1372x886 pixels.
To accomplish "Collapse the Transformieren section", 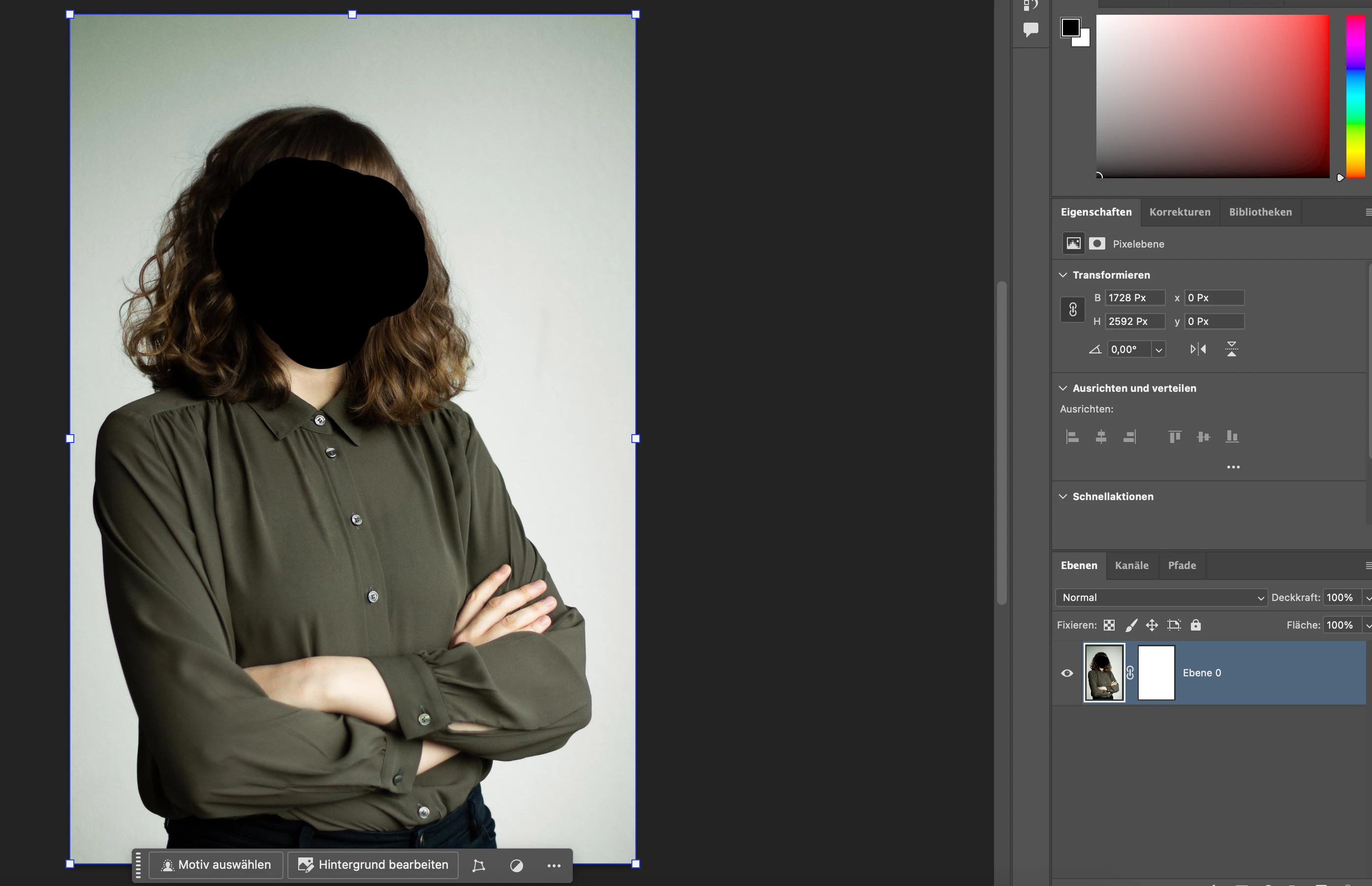I will tap(1063, 275).
